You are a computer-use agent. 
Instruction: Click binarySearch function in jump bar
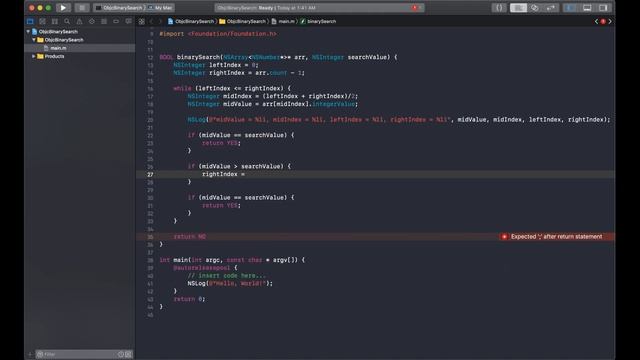point(318,21)
